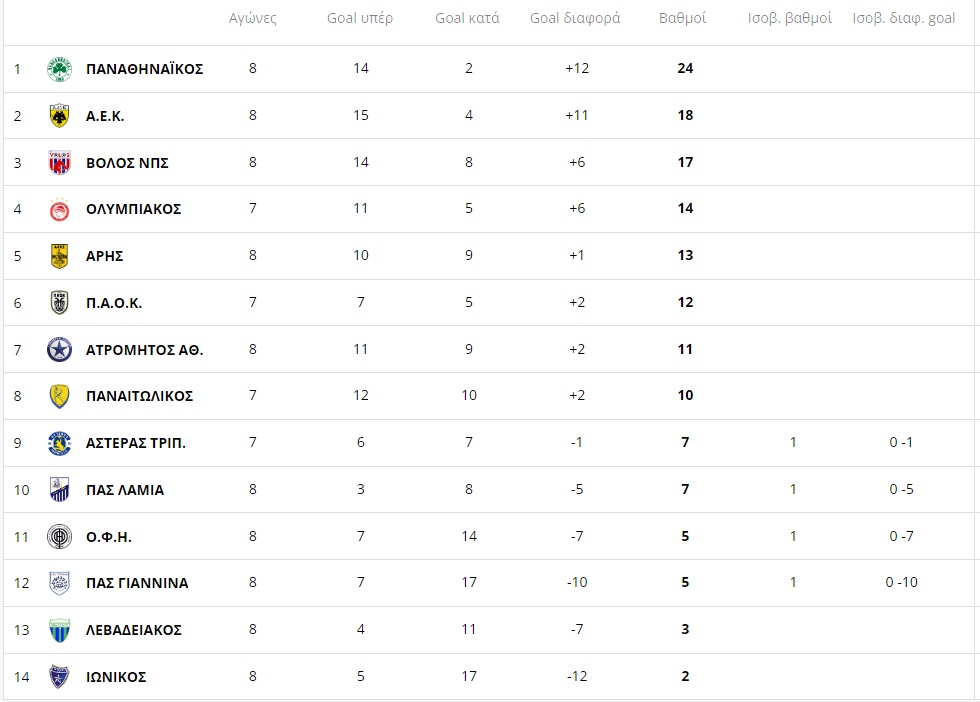Click the A.E.K. yellow eagle crest
Image resolution: width=980 pixels, height=702 pixels.
[x=59, y=116]
